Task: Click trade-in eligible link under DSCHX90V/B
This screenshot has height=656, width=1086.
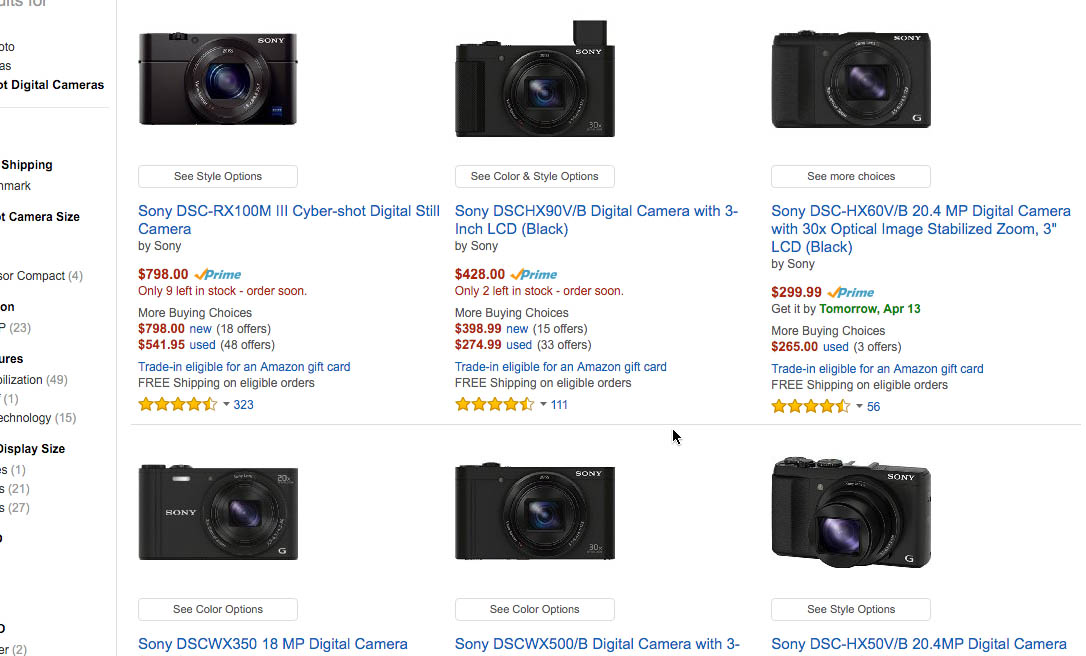Action: click(560, 367)
